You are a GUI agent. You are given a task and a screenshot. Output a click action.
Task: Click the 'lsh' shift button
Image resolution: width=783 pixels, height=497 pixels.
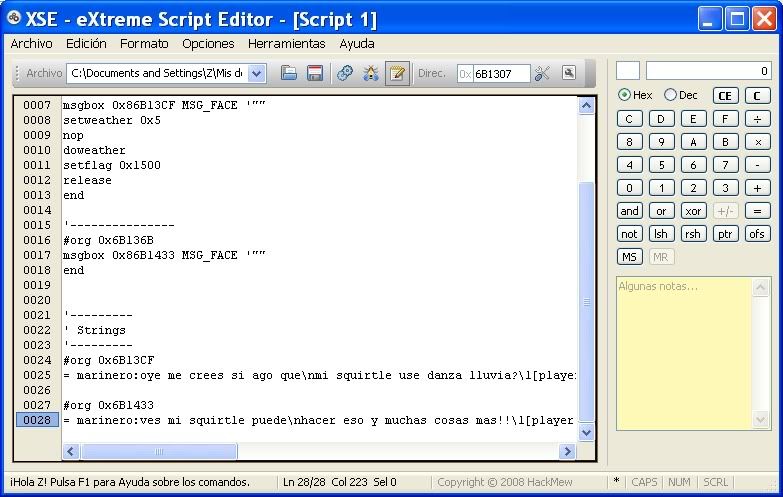661,234
